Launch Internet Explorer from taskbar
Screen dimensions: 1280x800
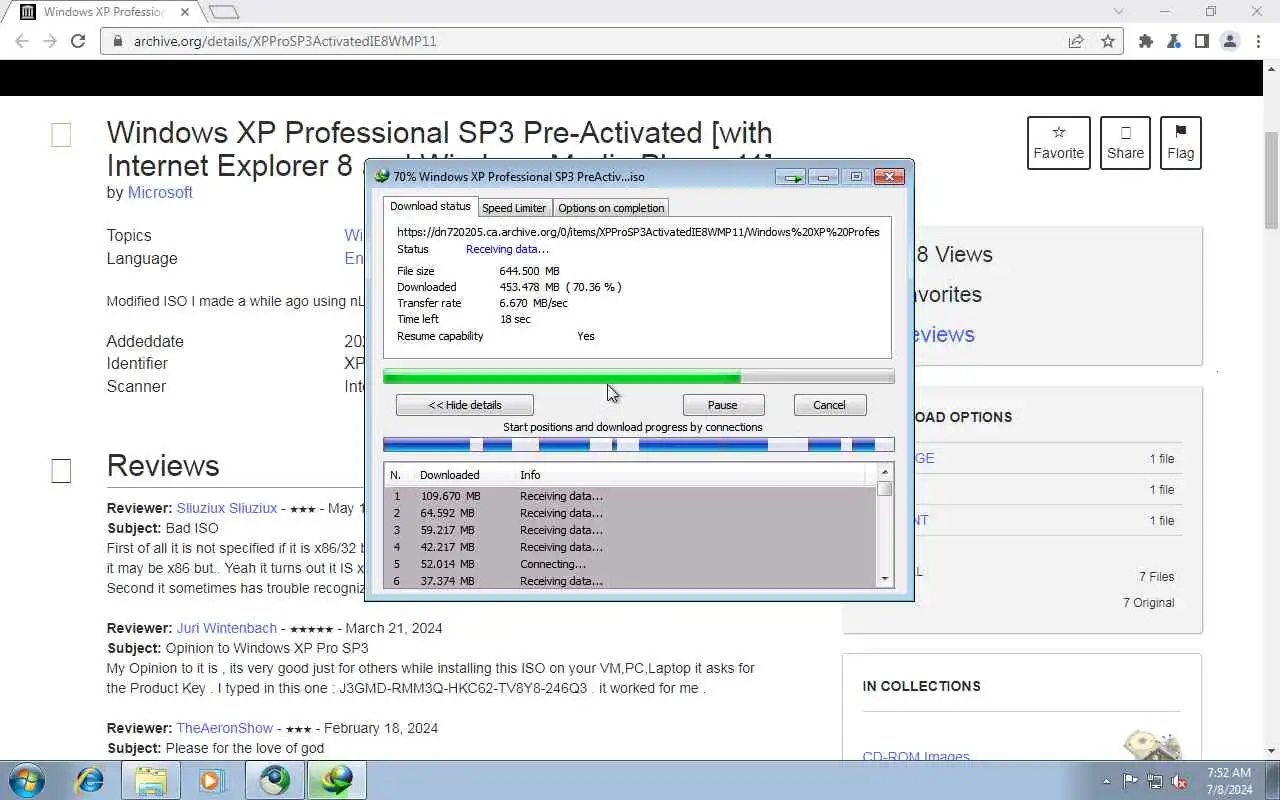tap(89, 780)
